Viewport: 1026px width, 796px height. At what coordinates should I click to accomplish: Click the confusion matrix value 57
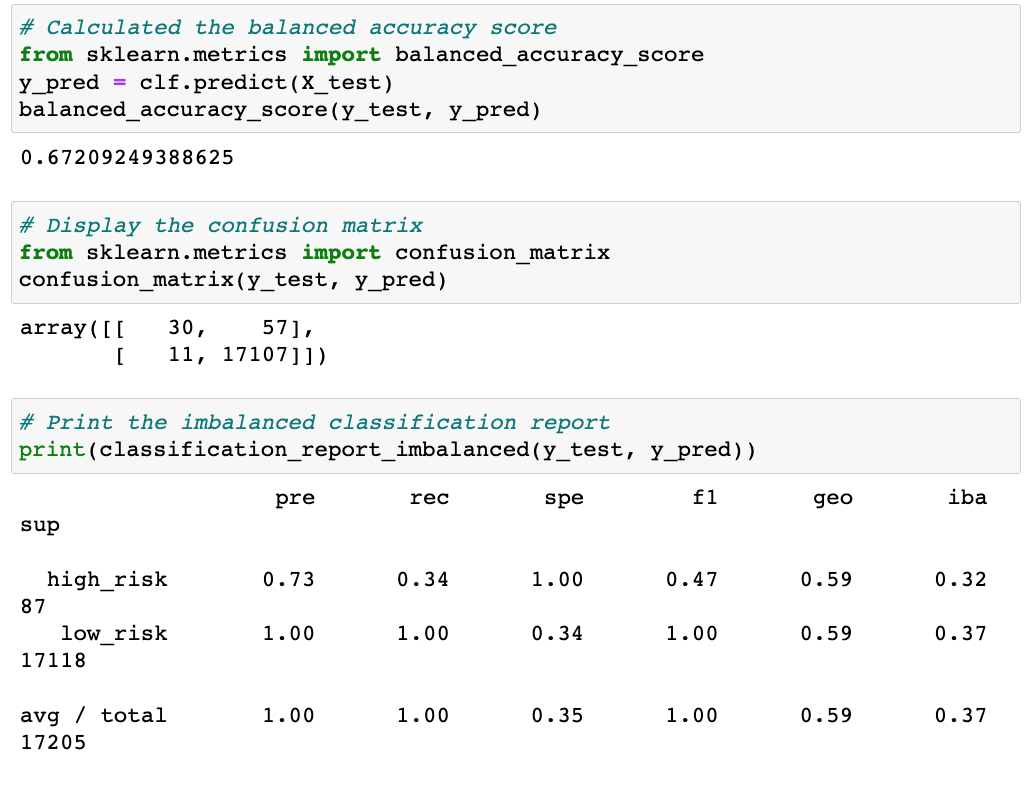tap(275, 327)
